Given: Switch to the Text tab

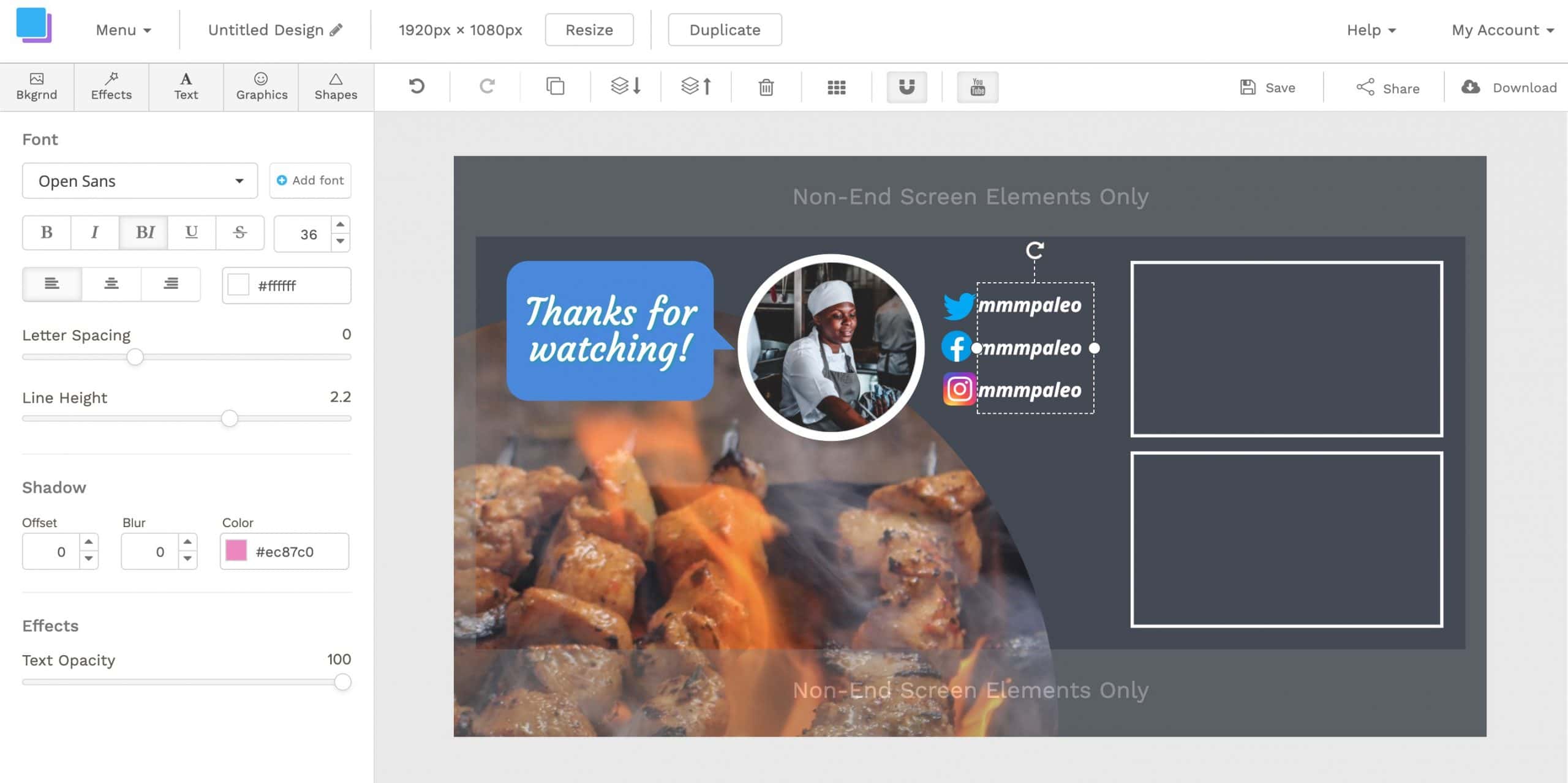Looking at the screenshot, I should pyautogui.click(x=186, y=87).
